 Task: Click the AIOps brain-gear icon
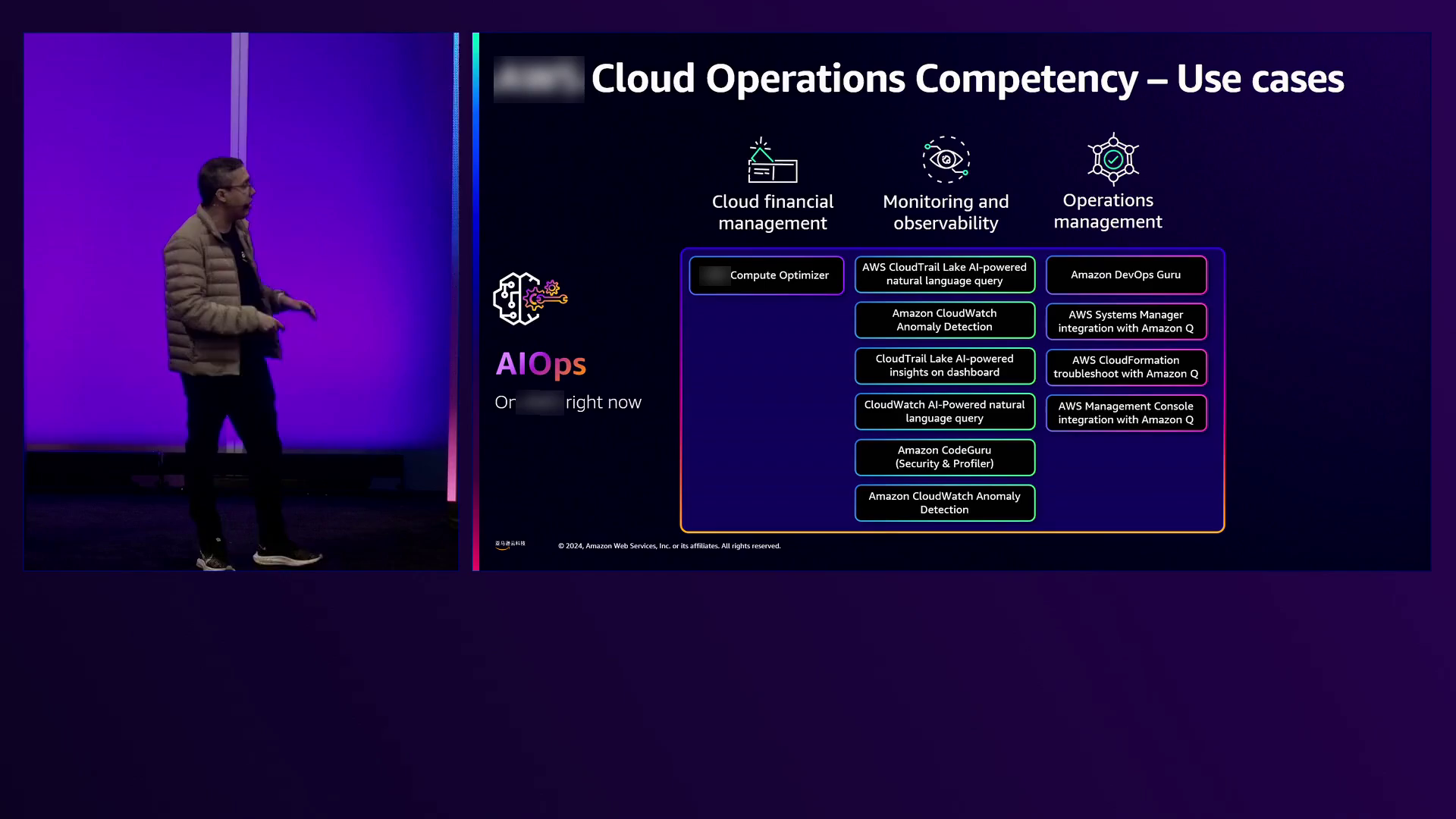(x=529, y=299)
